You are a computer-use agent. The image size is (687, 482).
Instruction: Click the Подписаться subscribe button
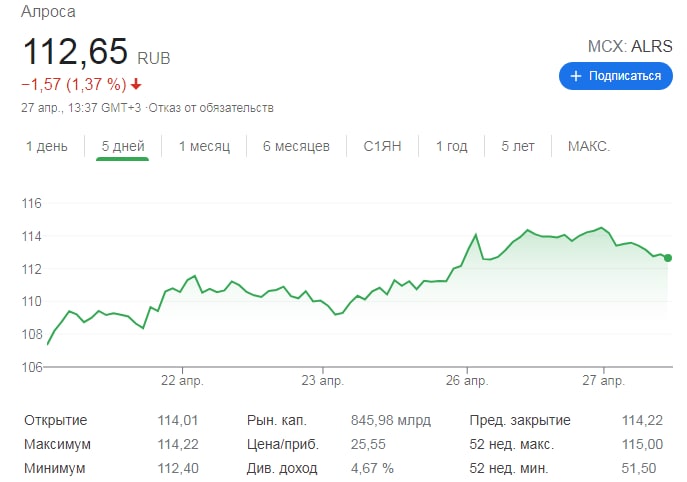pos(616,76)
